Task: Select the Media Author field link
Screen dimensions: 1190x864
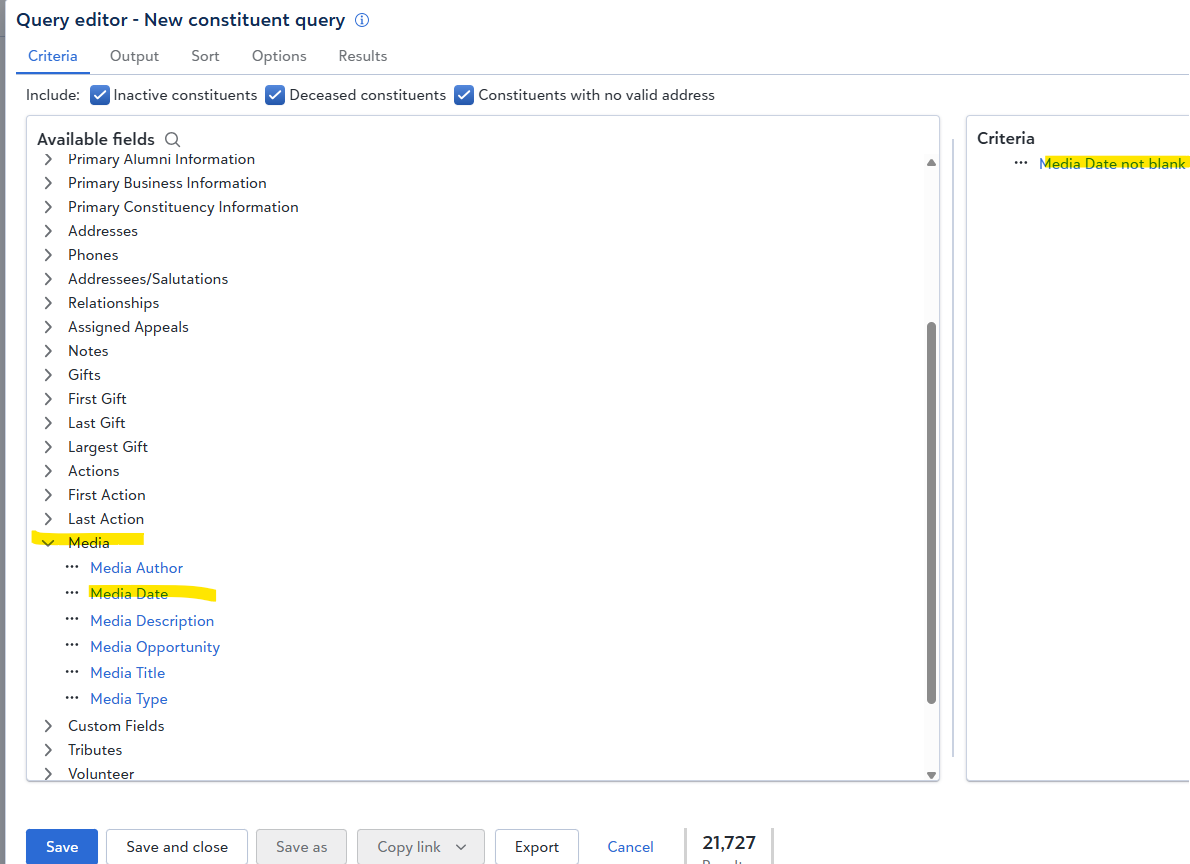Action: [x=137, y=568]
